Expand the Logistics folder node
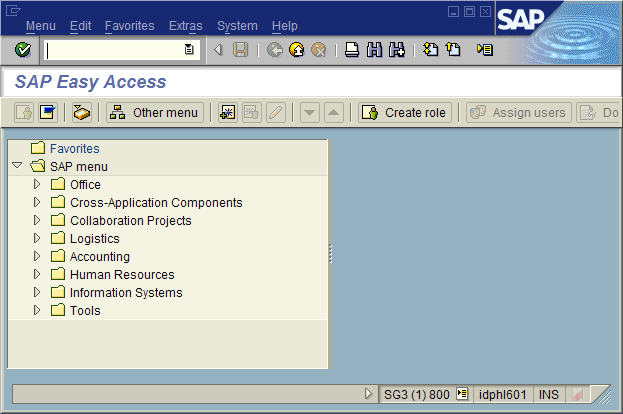The height and width of the screenshot is (414, 623). pyautogui.click(x=37, y=238)
